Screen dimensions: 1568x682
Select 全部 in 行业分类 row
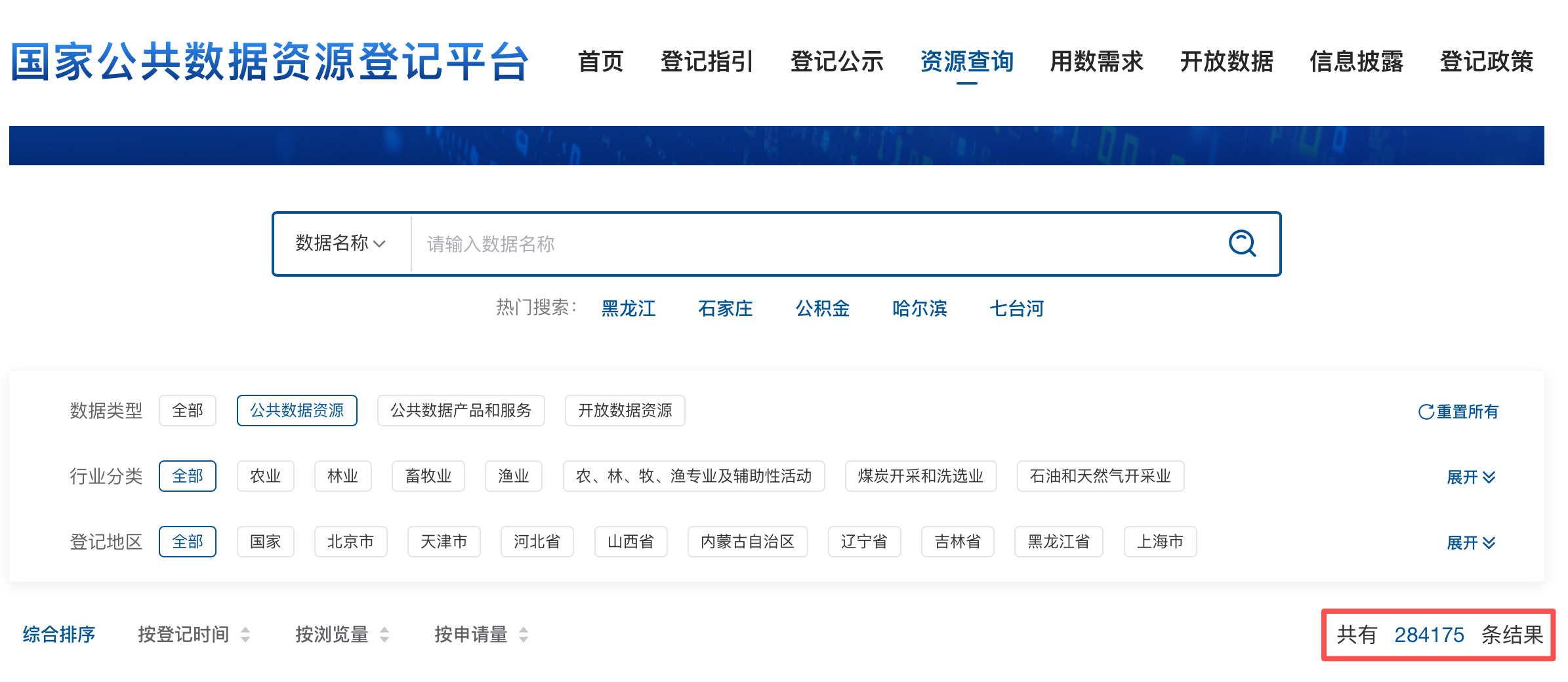tap(188, 476)
